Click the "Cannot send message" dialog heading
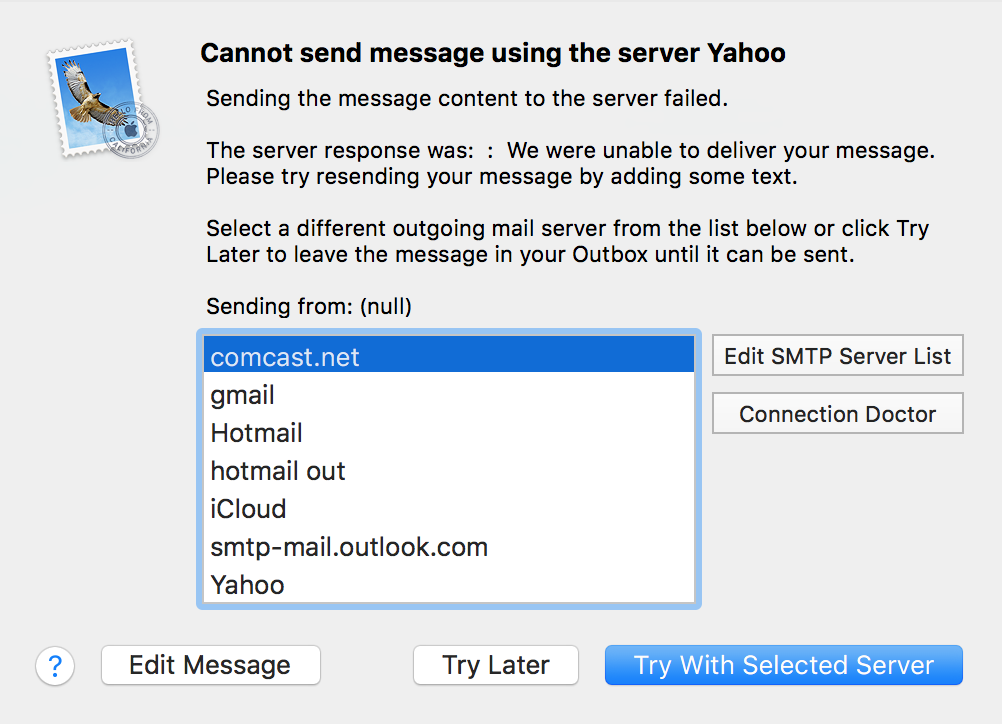The image size is (1002, 724). pyautogui.click(x=493, y=53)
